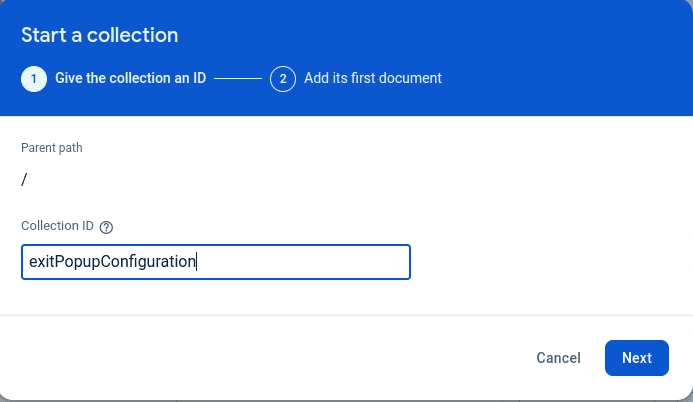Click the 'Parent path' label

52,148
